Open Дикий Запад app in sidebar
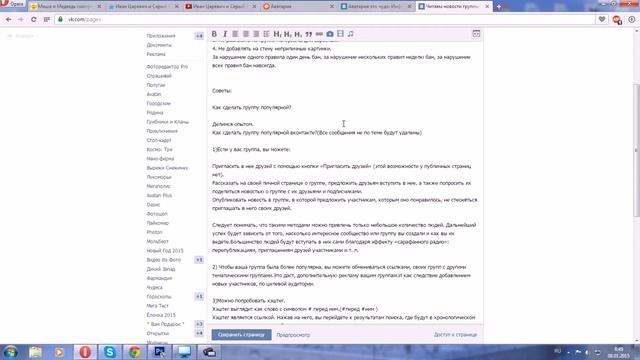The height and width of the screenshot is (360, 640). (x=161, y=269)
